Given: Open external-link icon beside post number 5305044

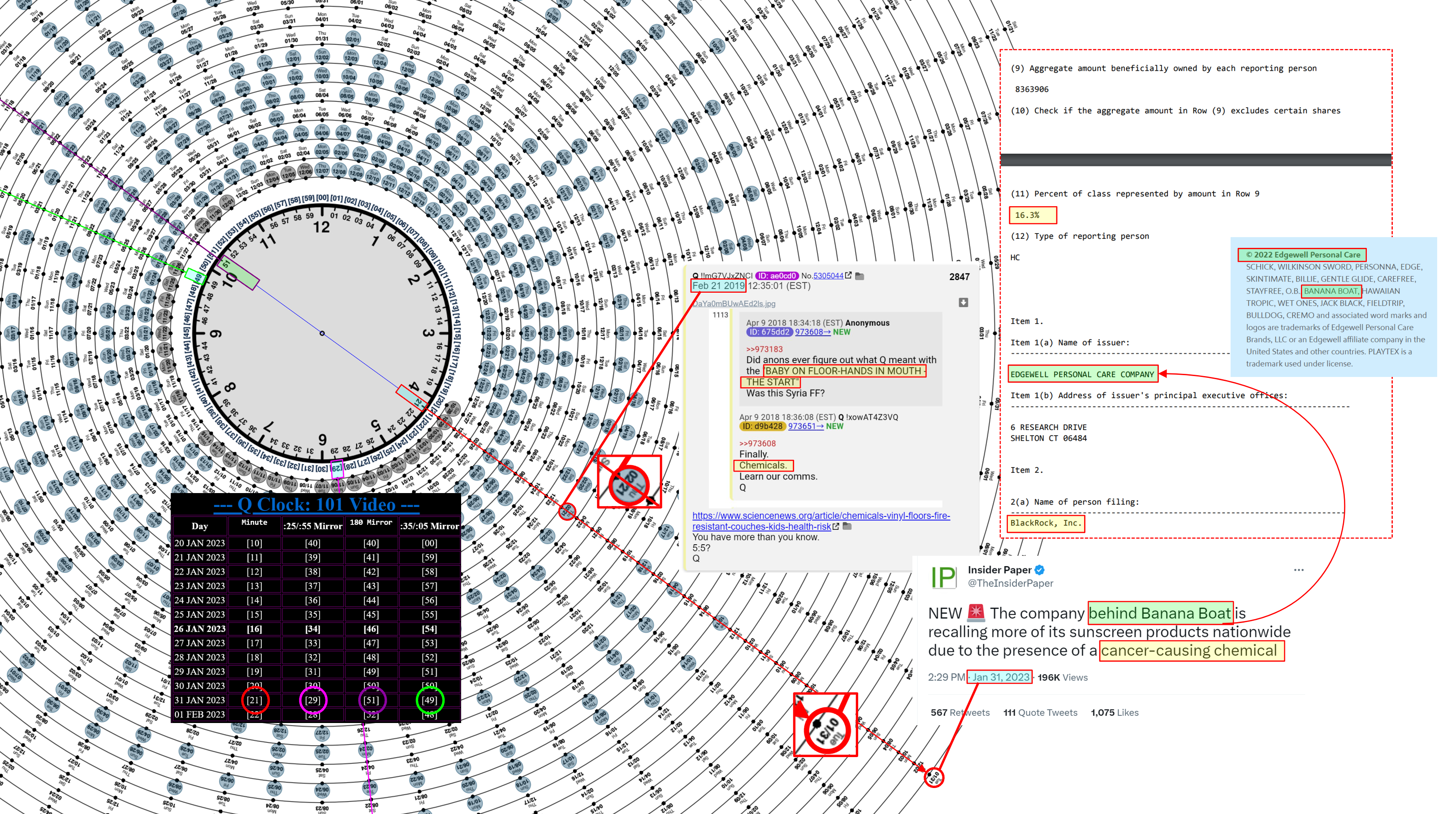Looking at the screenshot, I should (x=848, y=275).
